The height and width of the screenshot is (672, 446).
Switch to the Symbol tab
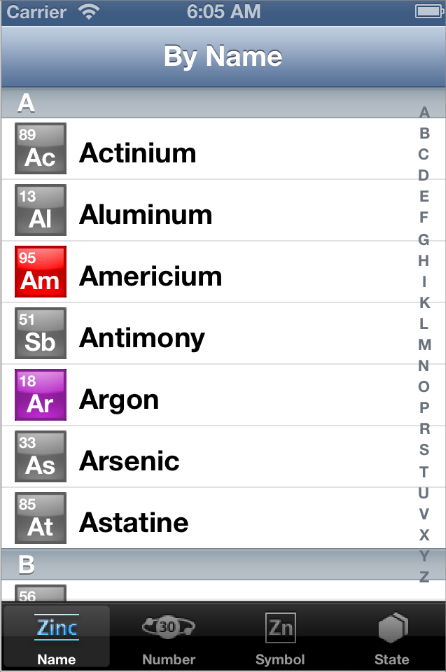click(280, 637)
